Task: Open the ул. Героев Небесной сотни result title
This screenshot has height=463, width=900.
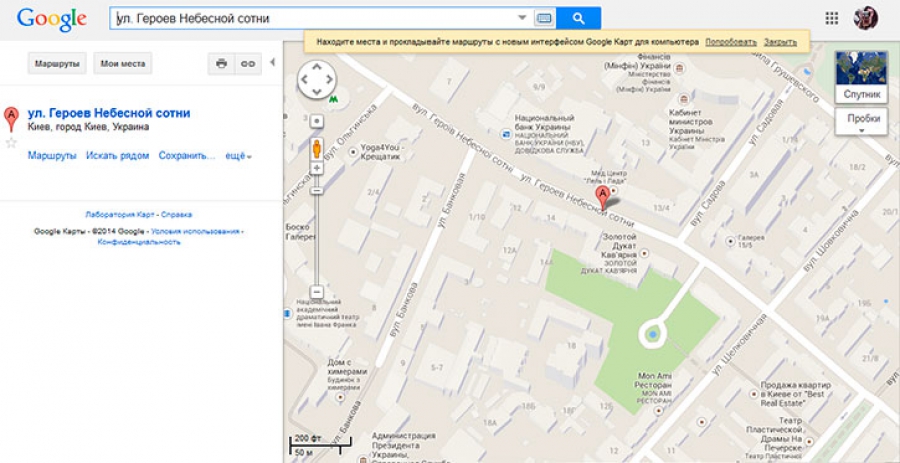Action: click(x=109, y=113)
